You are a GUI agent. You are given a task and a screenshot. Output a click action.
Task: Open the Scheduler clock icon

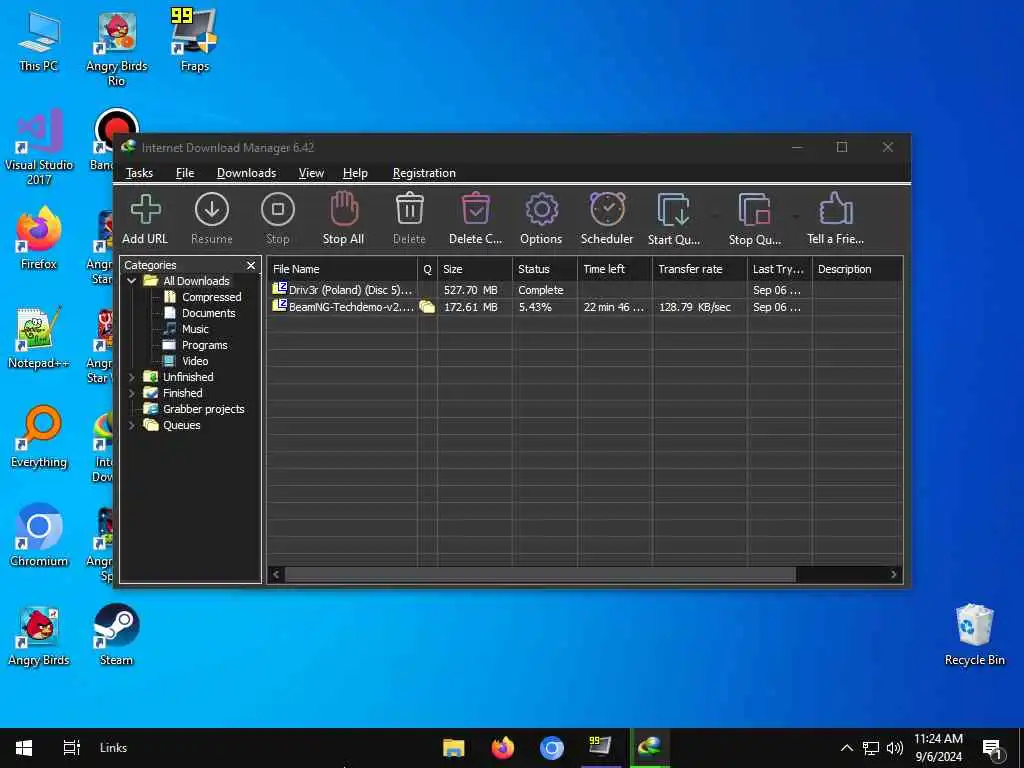607,218
